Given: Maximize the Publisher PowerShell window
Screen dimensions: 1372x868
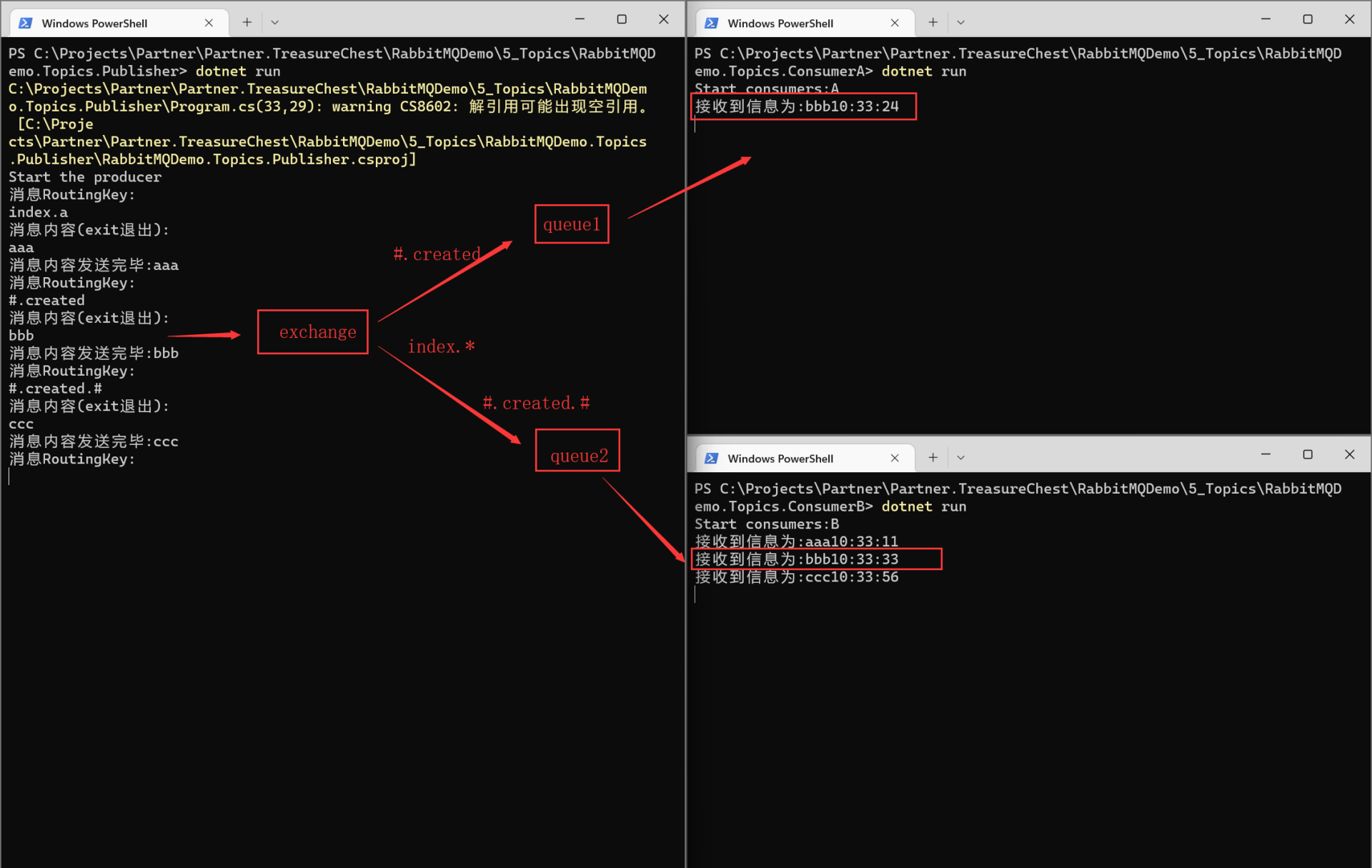Looking at the screenshot, I should [622, 19].
